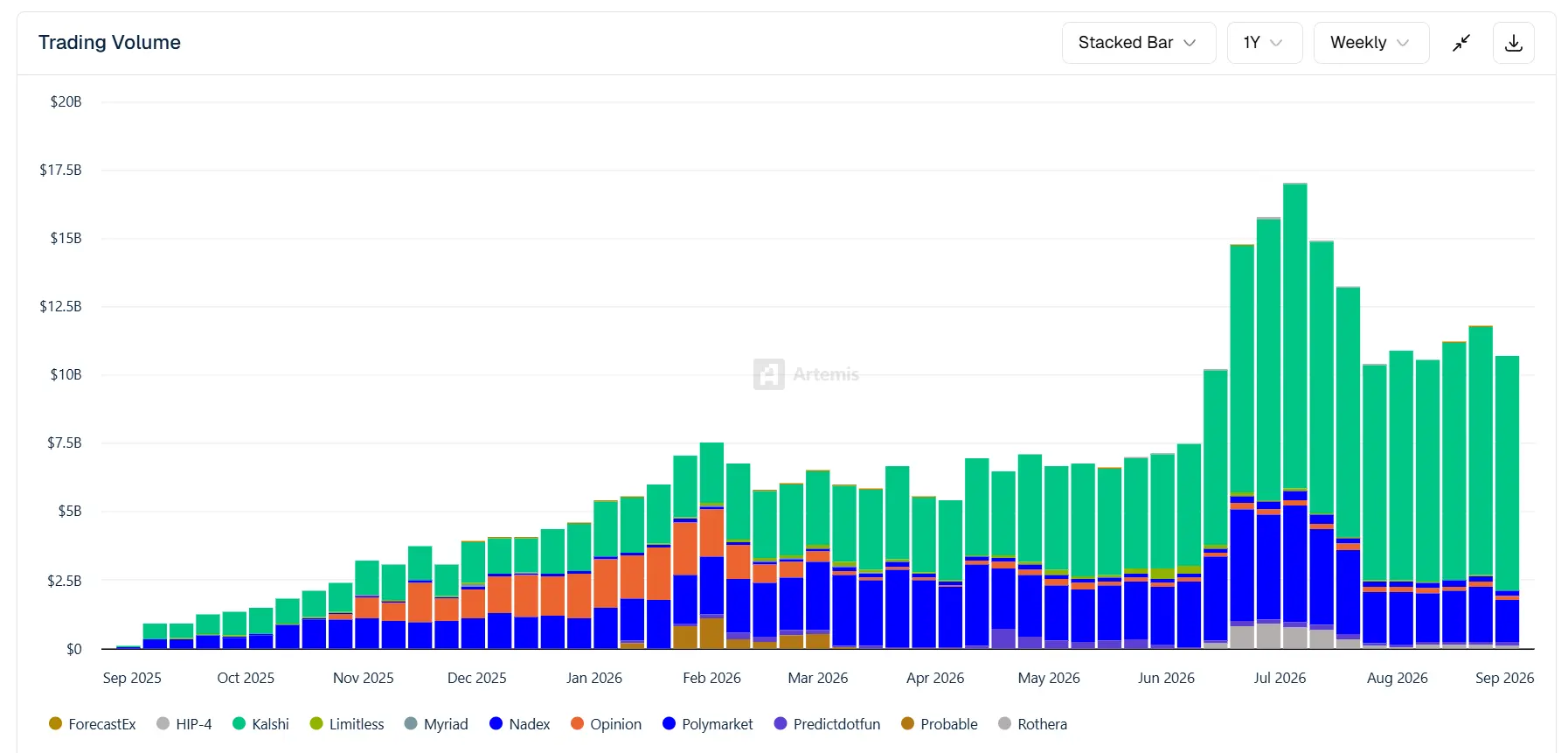Viewport: 1568px width, 753px height.
Task: Click the orange Opinion legend swatch
Action: 577,723
